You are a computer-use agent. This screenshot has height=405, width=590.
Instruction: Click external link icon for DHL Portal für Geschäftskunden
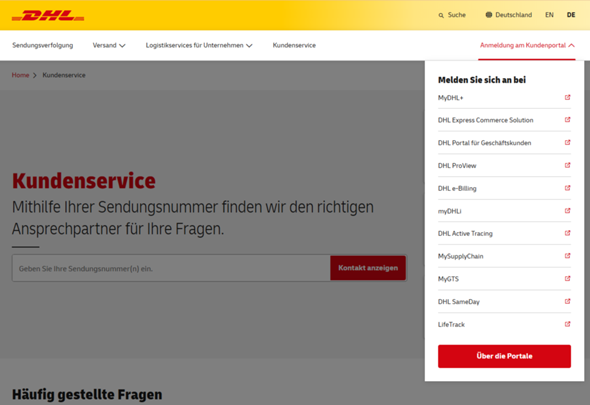click(x=567, y=142)
